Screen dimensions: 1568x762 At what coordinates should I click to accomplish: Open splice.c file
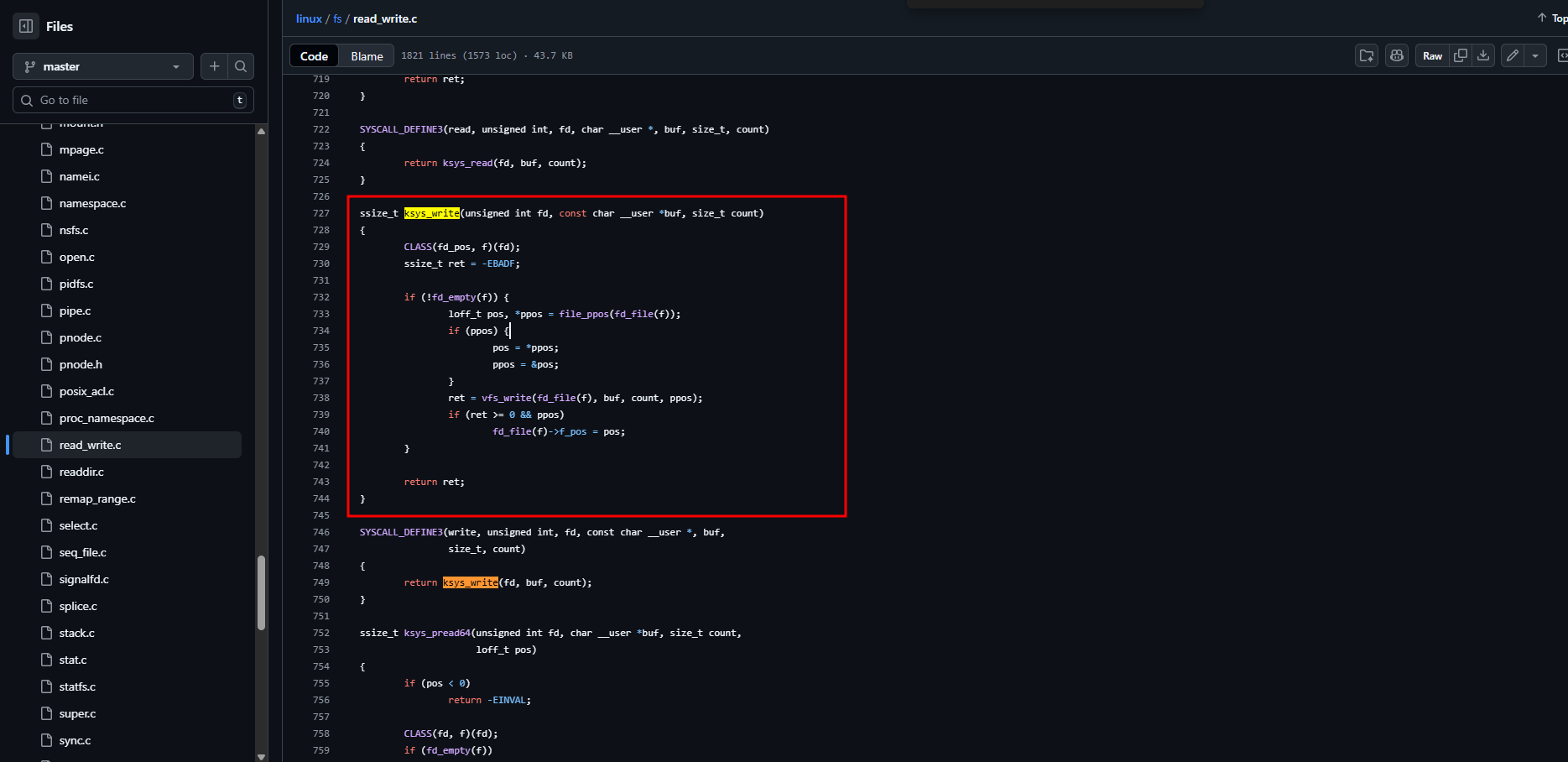coord(78,606)
